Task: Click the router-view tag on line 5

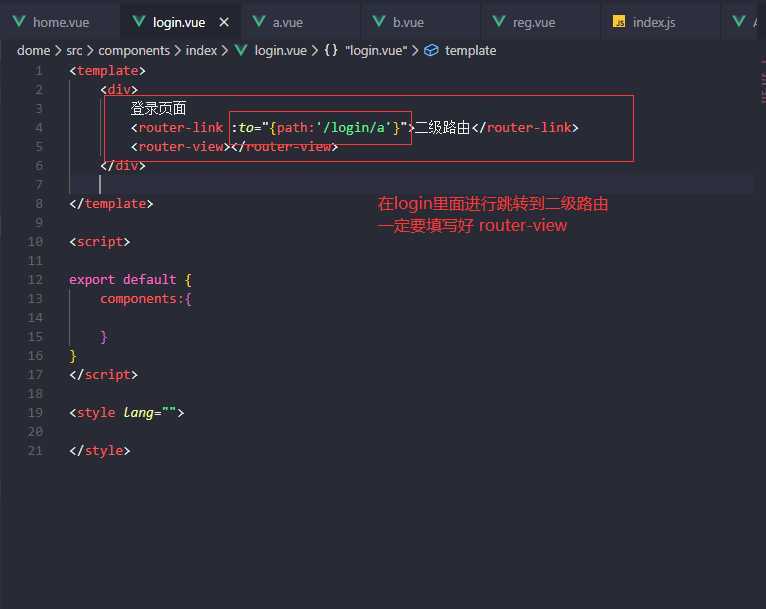Action: click(x=234, y=147)
